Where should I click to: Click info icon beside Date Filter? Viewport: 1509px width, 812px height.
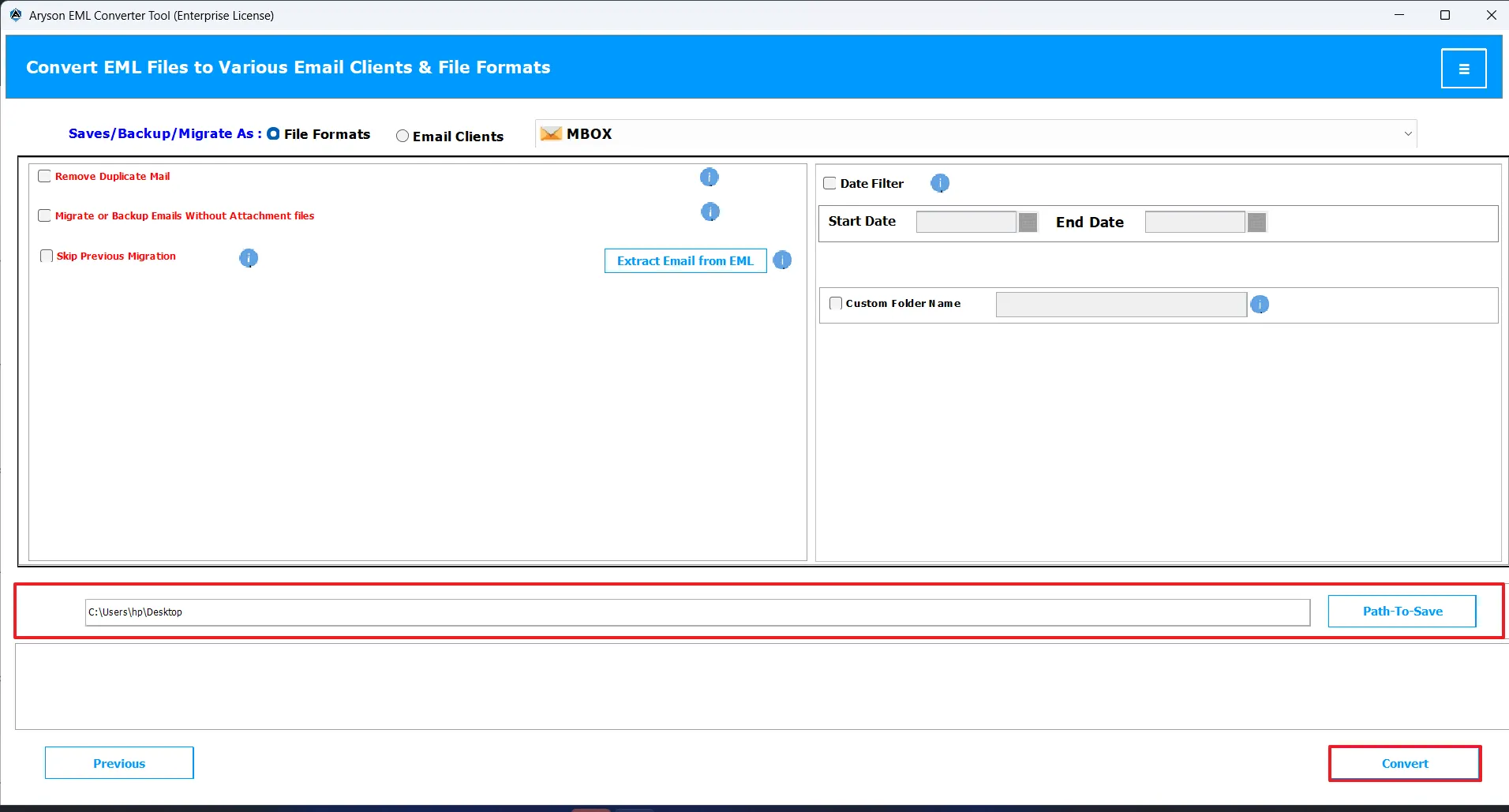pos(940,184)
